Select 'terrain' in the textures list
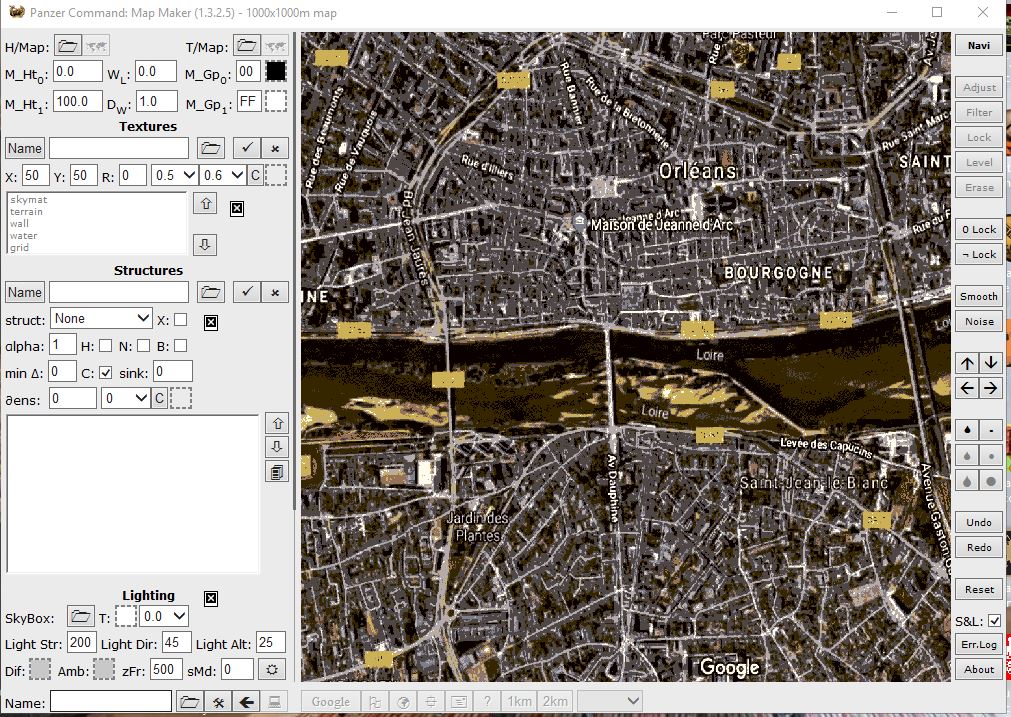 point(26,211)
